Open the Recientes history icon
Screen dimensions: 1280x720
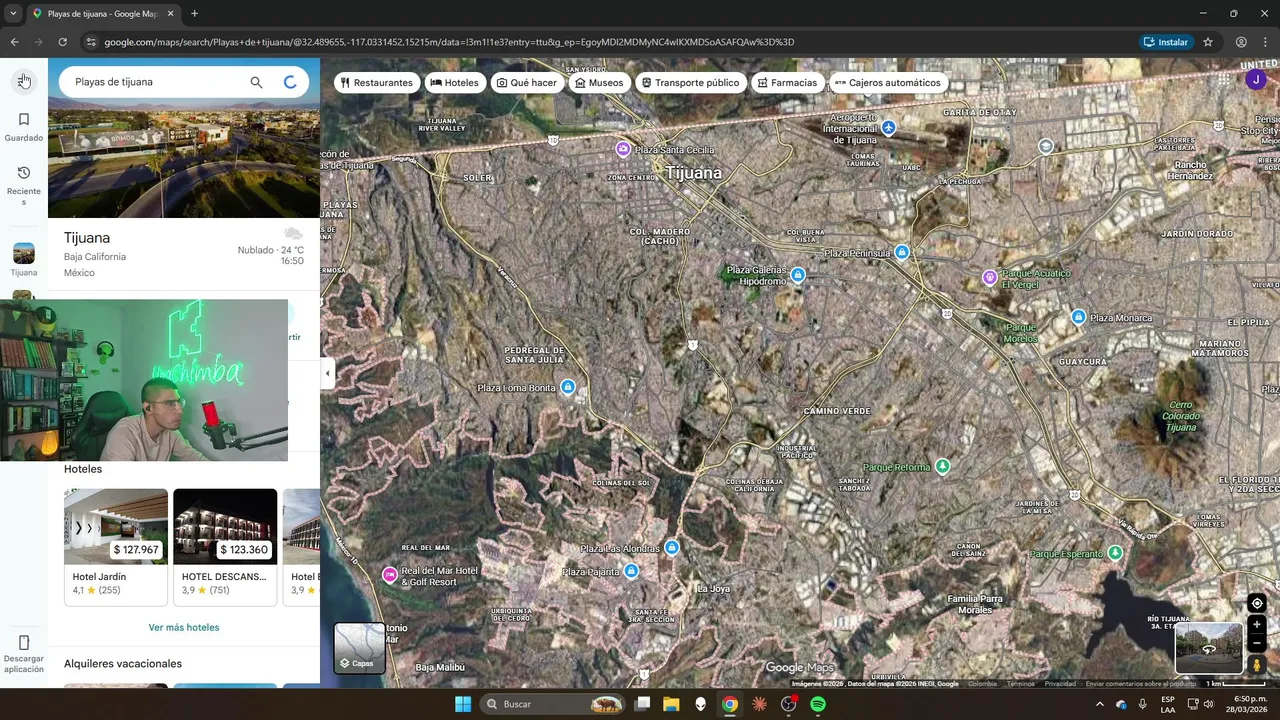point(24,173)
